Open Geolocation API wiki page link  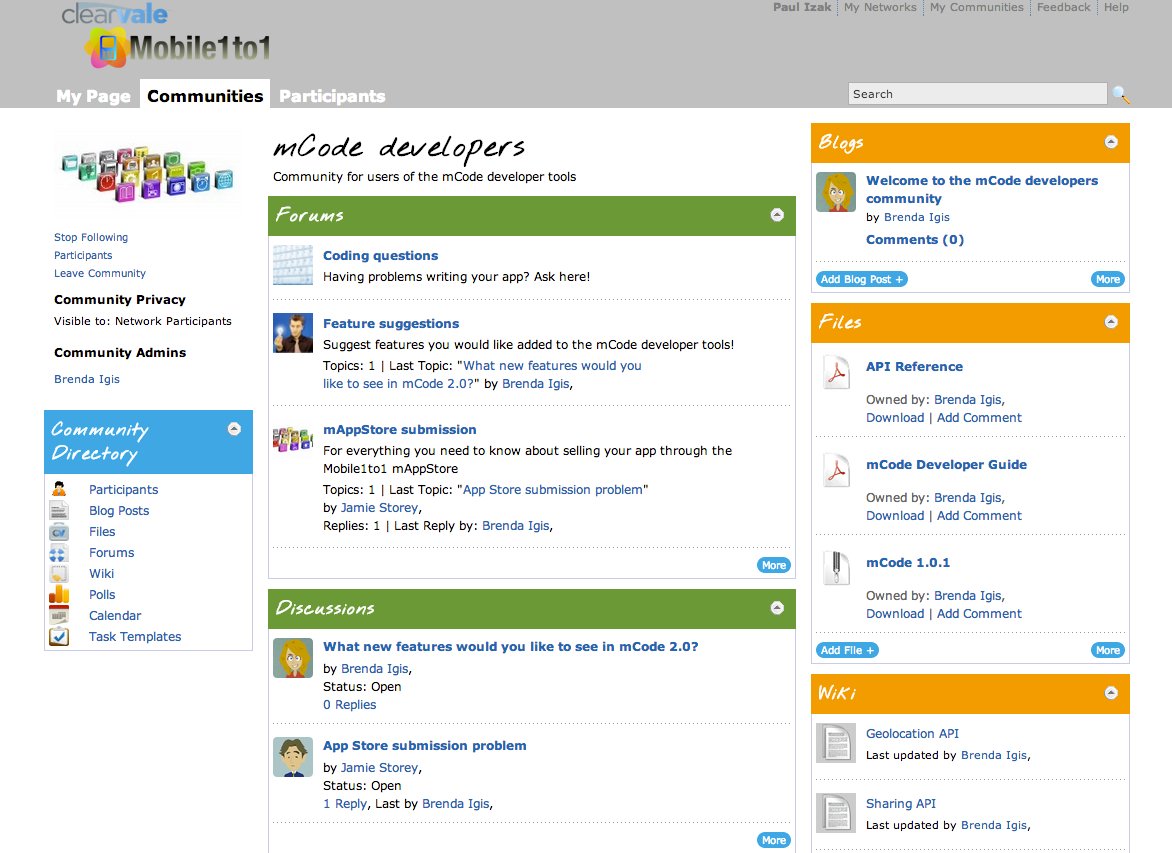(x=912, y=734)
